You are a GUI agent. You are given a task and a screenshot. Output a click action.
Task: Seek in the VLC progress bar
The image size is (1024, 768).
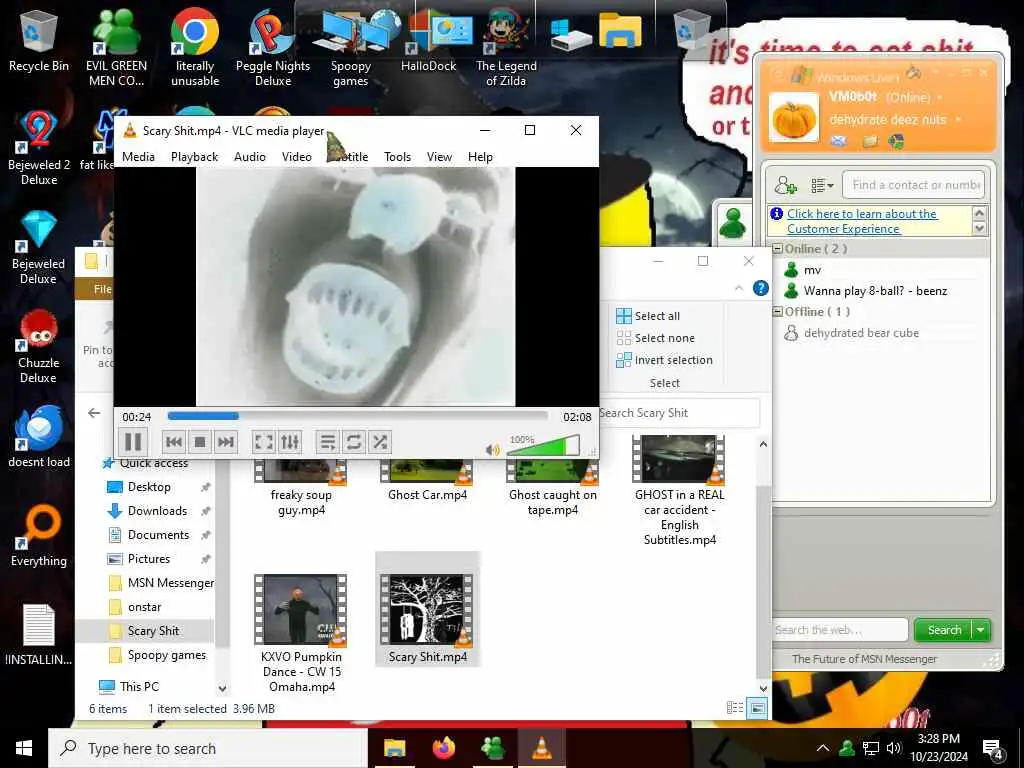(357, 416)
